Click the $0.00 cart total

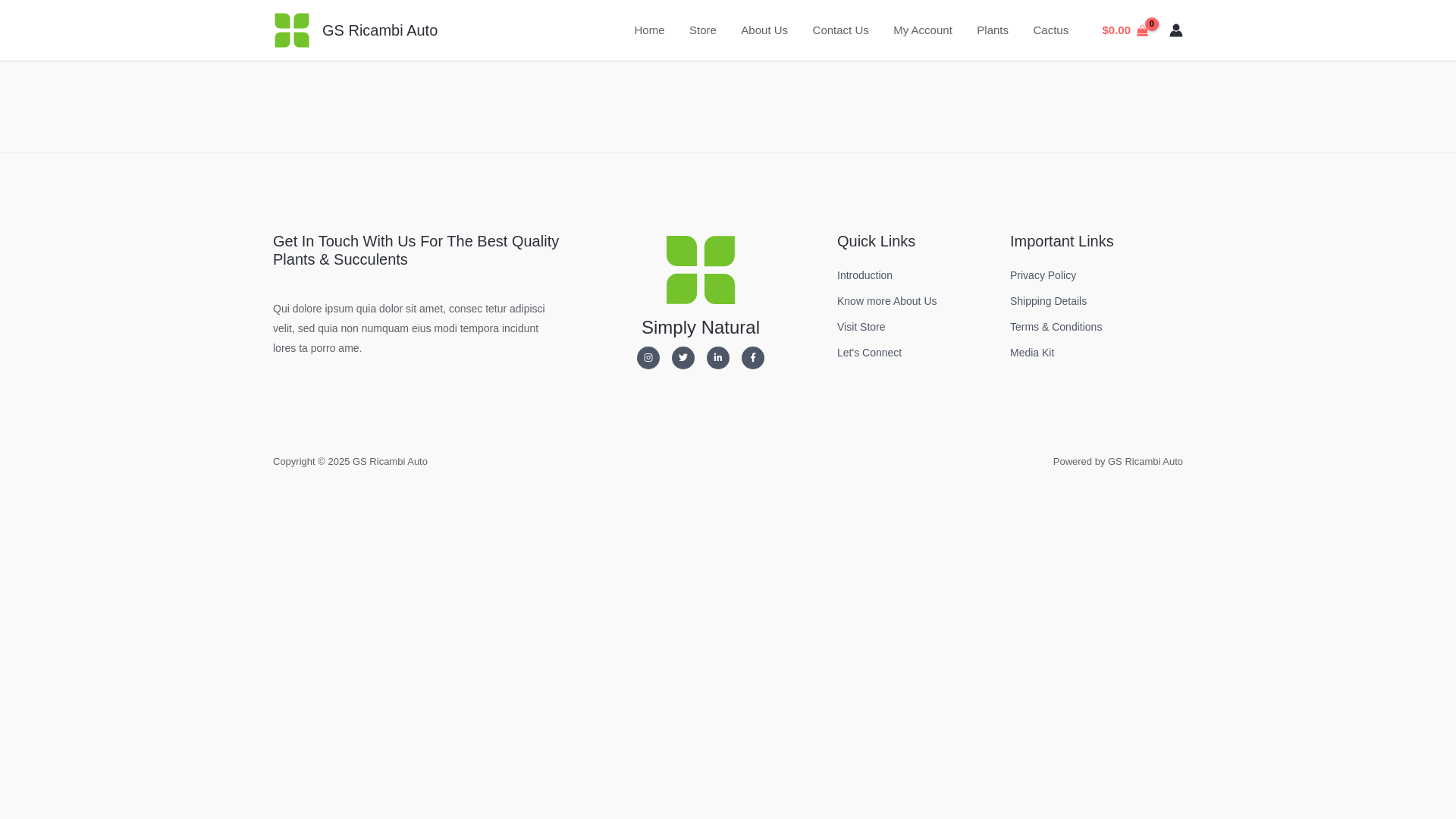click(1116, 30)
